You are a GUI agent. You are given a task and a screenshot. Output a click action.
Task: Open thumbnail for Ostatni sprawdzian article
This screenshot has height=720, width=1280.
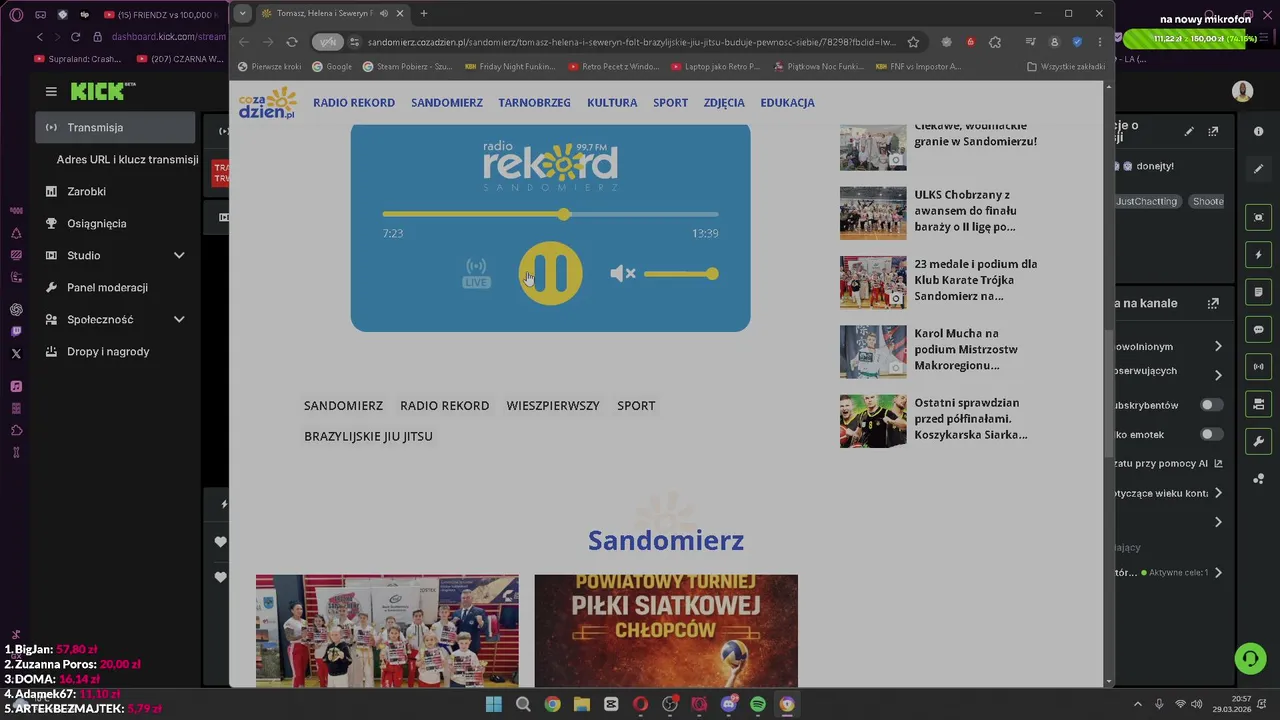coord(873,421)
